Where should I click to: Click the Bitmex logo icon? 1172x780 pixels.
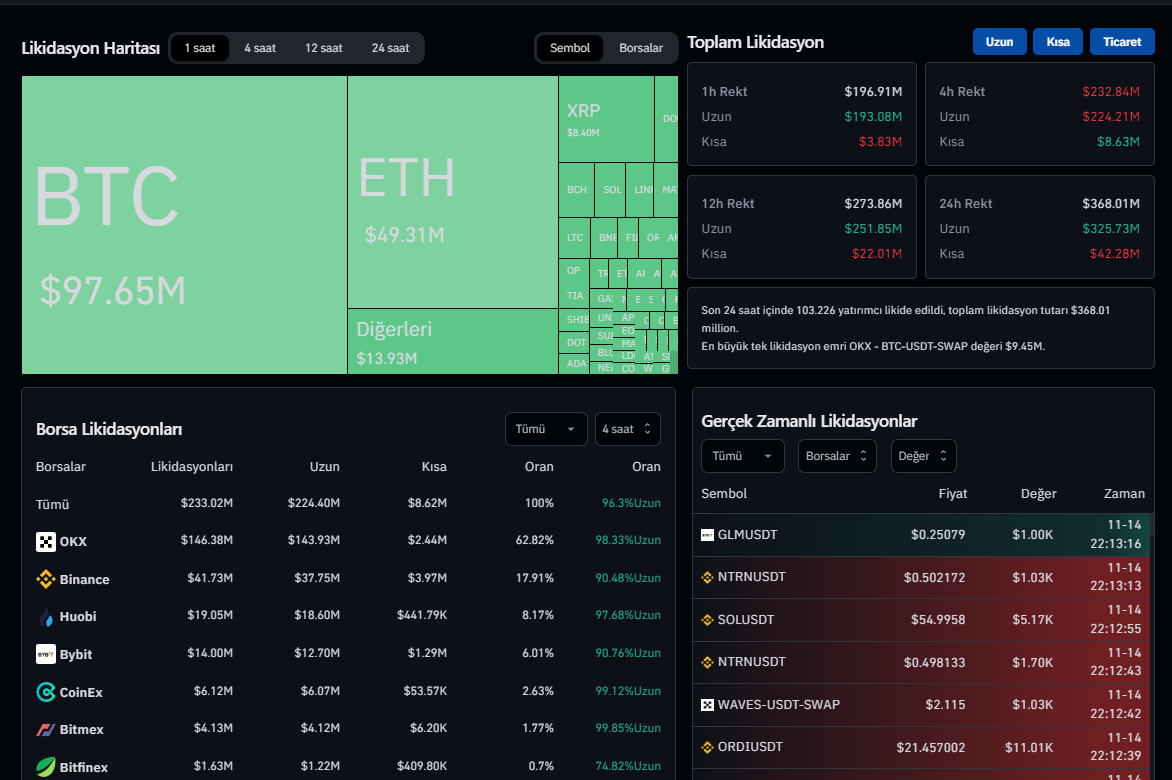(46, 730)
